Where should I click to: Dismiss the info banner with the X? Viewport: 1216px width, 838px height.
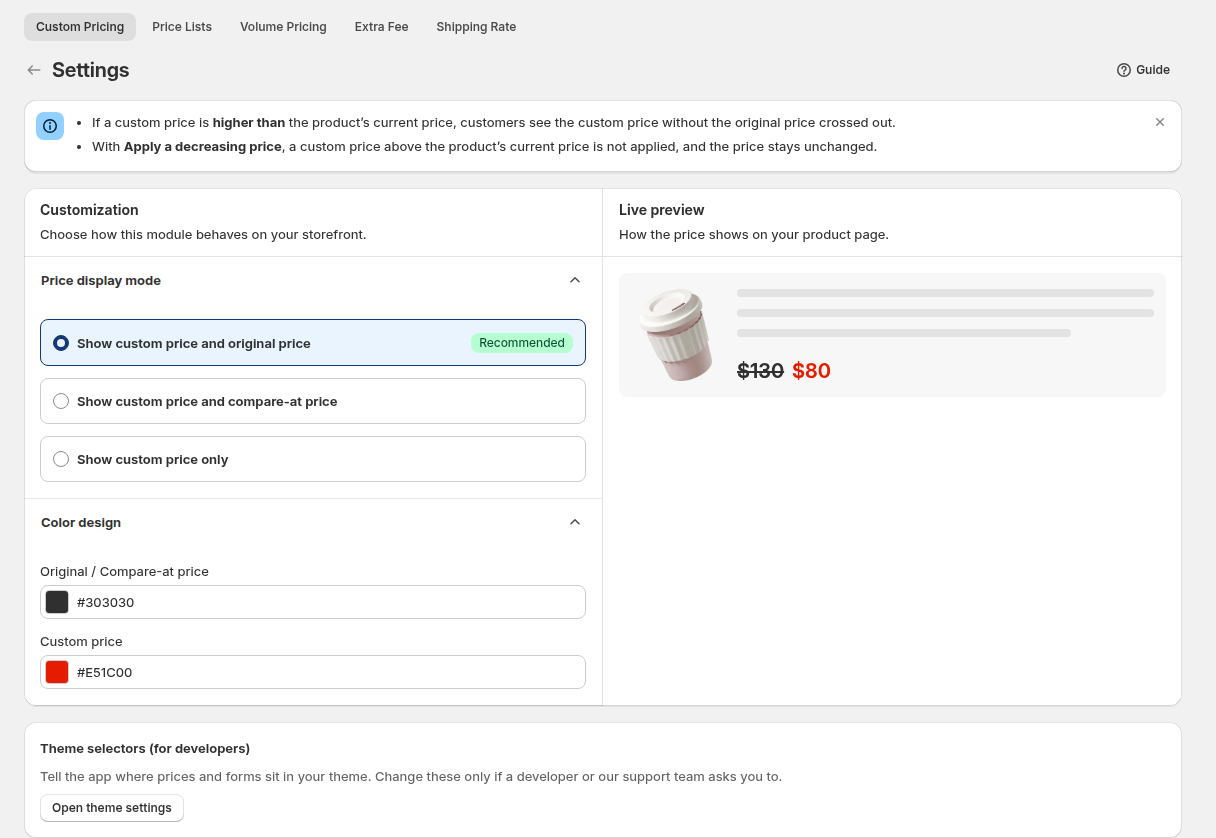1160,122
